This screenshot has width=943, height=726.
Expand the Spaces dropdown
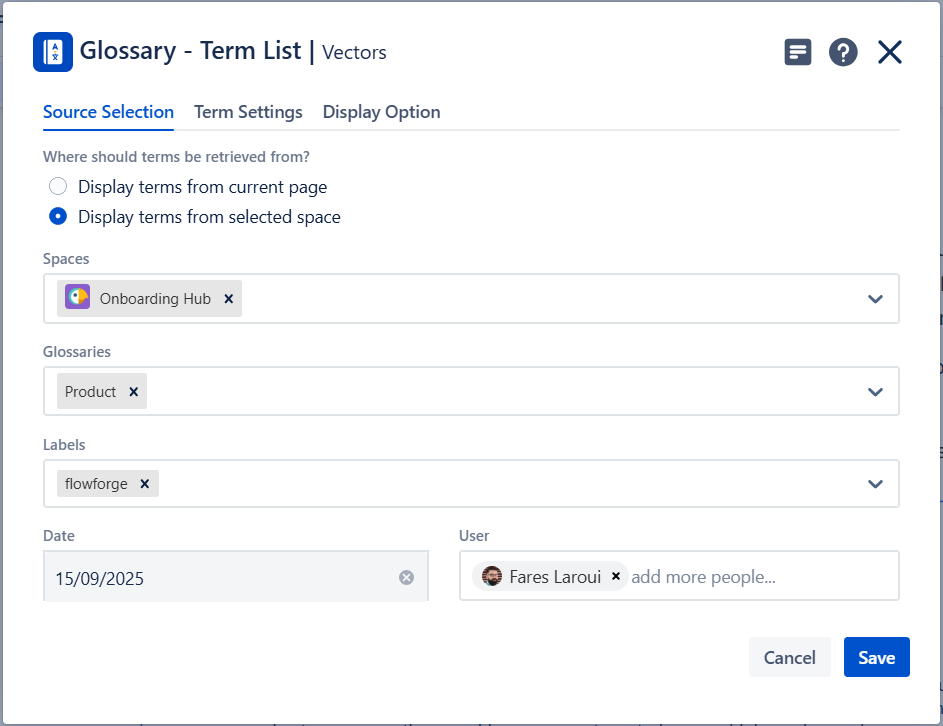[x=875, y=299]
